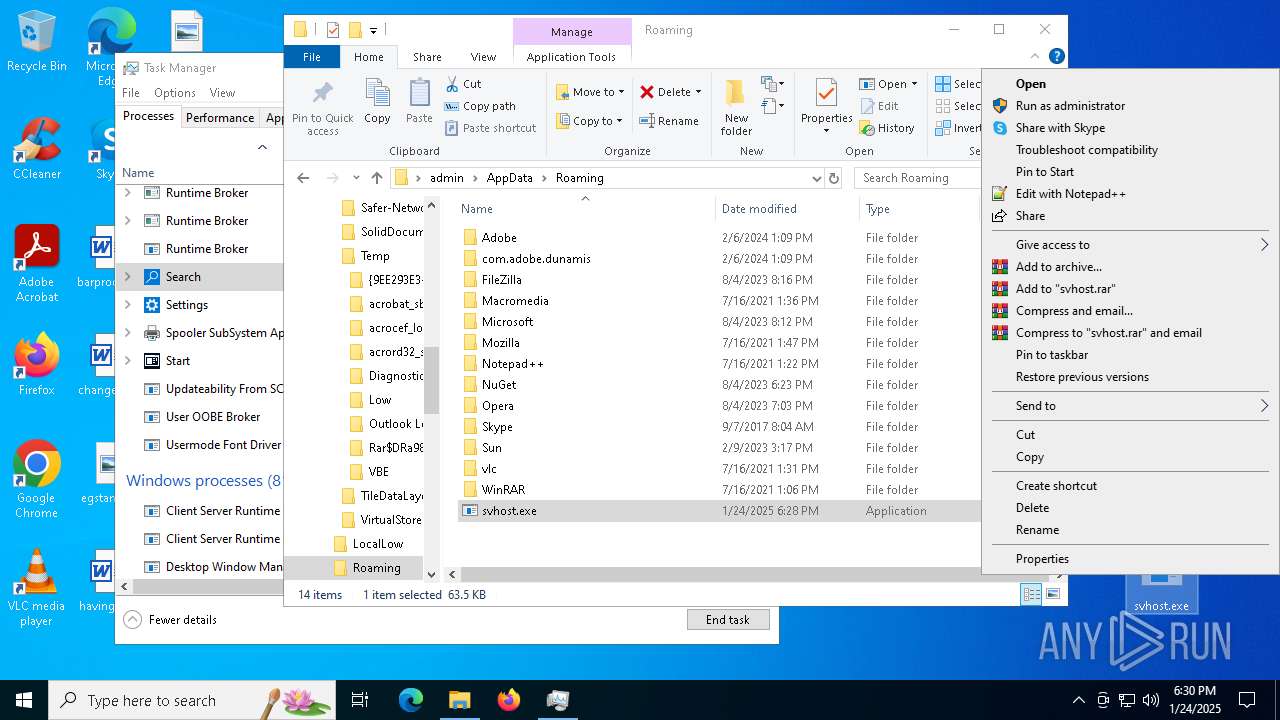
Task: Switch to large icons view icon
Action: click(1052, 594)
